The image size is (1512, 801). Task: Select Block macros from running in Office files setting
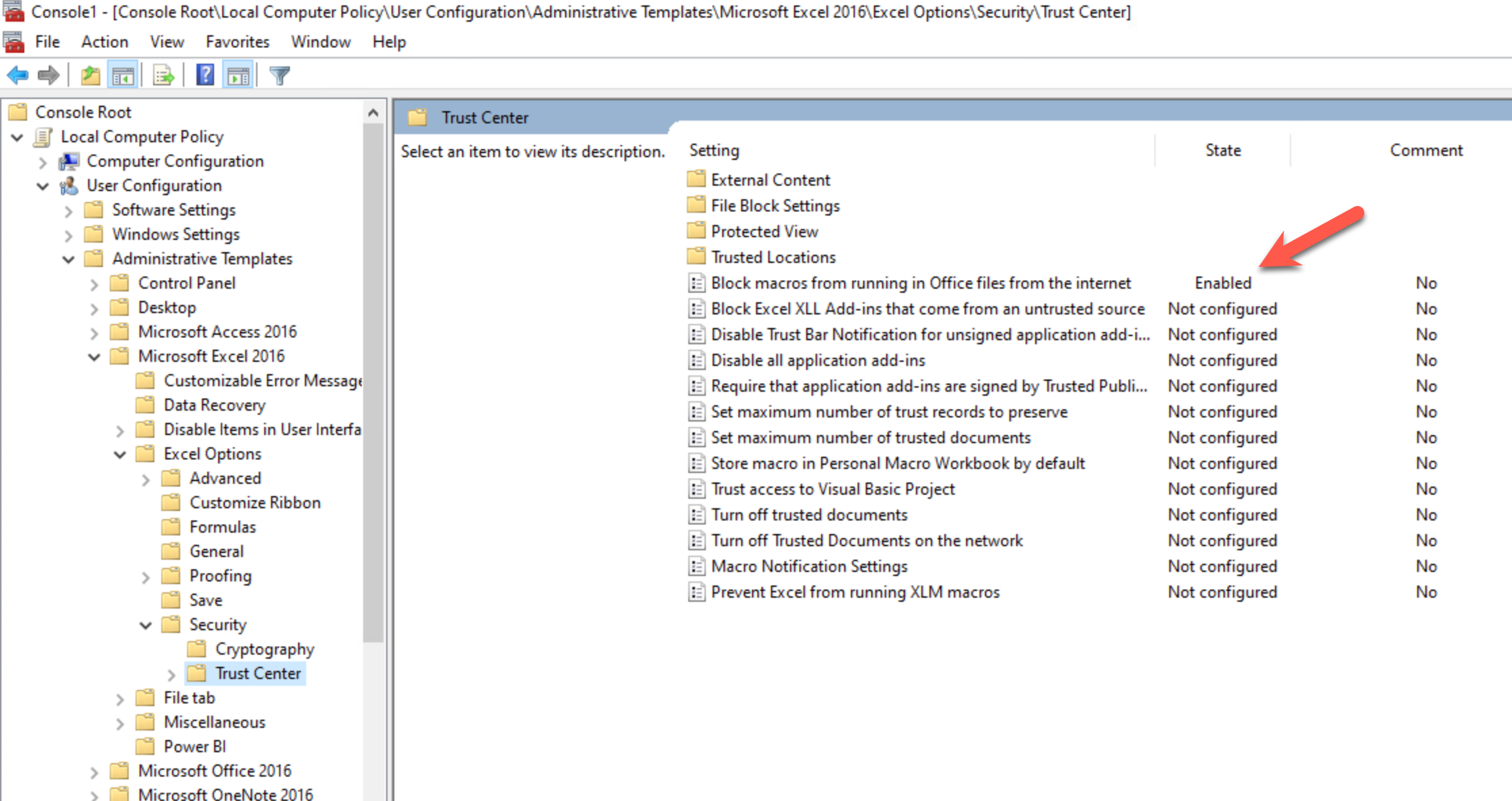pos(920,283)
